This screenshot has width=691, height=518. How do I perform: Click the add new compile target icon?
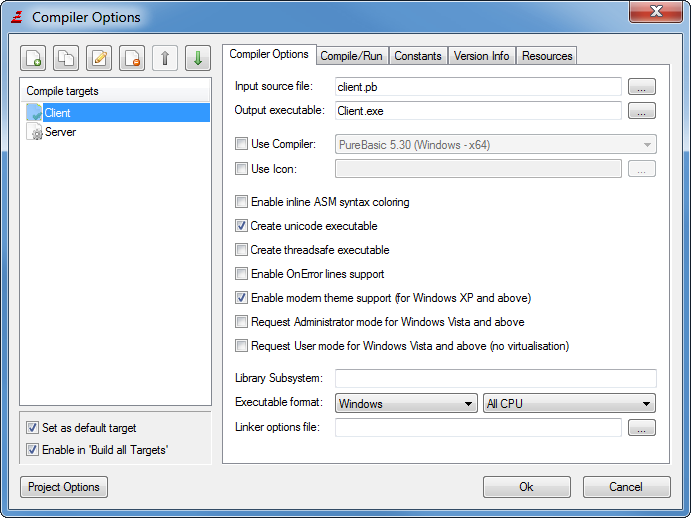pyautogui.click(x=34, y=58)
